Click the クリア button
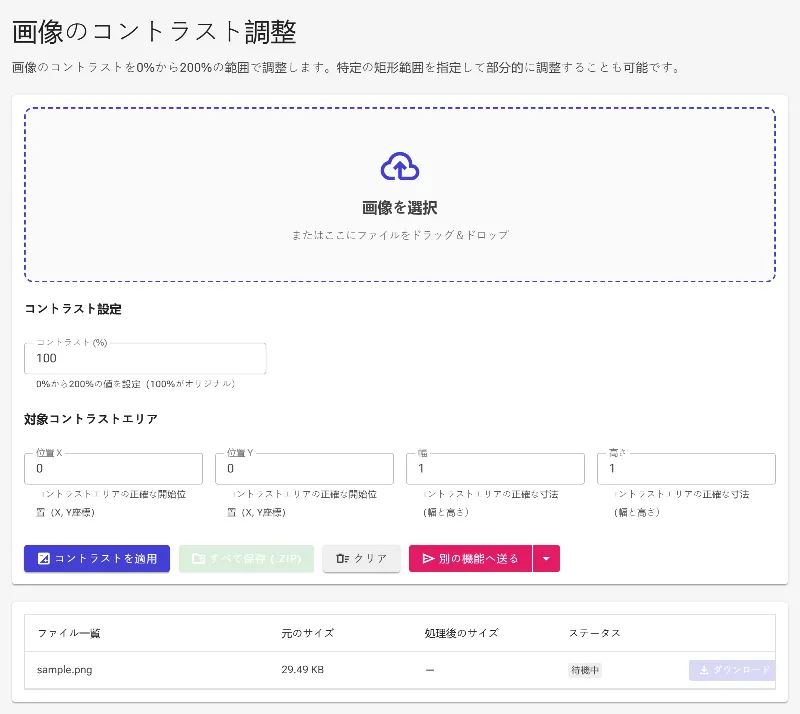800x714 pixels. click(x=361, y=558)
